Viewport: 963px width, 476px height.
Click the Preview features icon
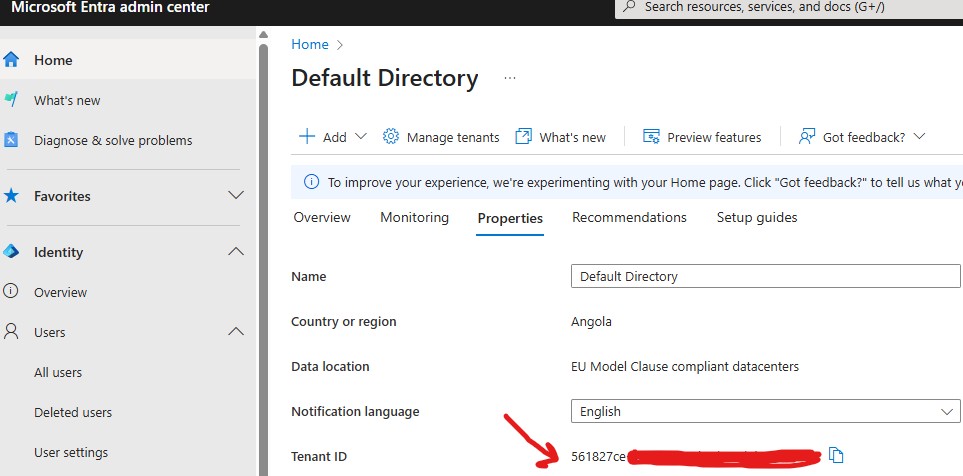[651, 136]
